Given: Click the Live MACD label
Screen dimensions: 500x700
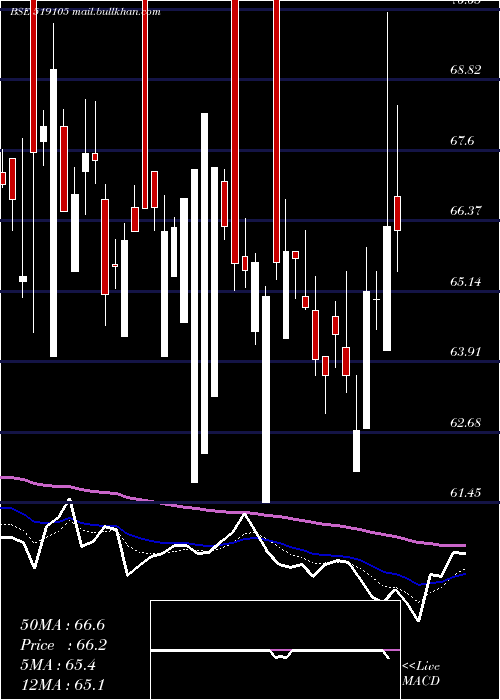Looking at the screenshot, I should pos(421,674).
